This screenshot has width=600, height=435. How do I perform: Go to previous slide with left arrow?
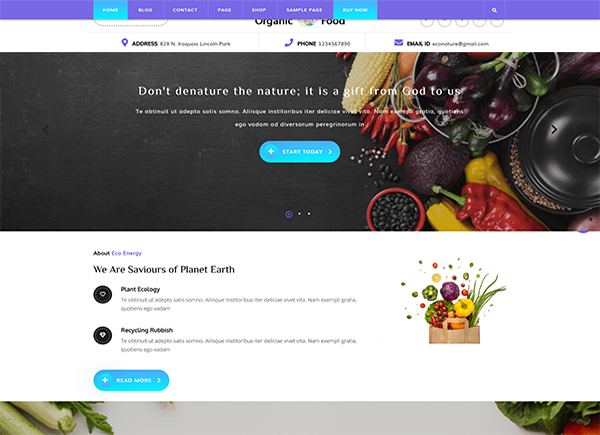coord(46,129)
